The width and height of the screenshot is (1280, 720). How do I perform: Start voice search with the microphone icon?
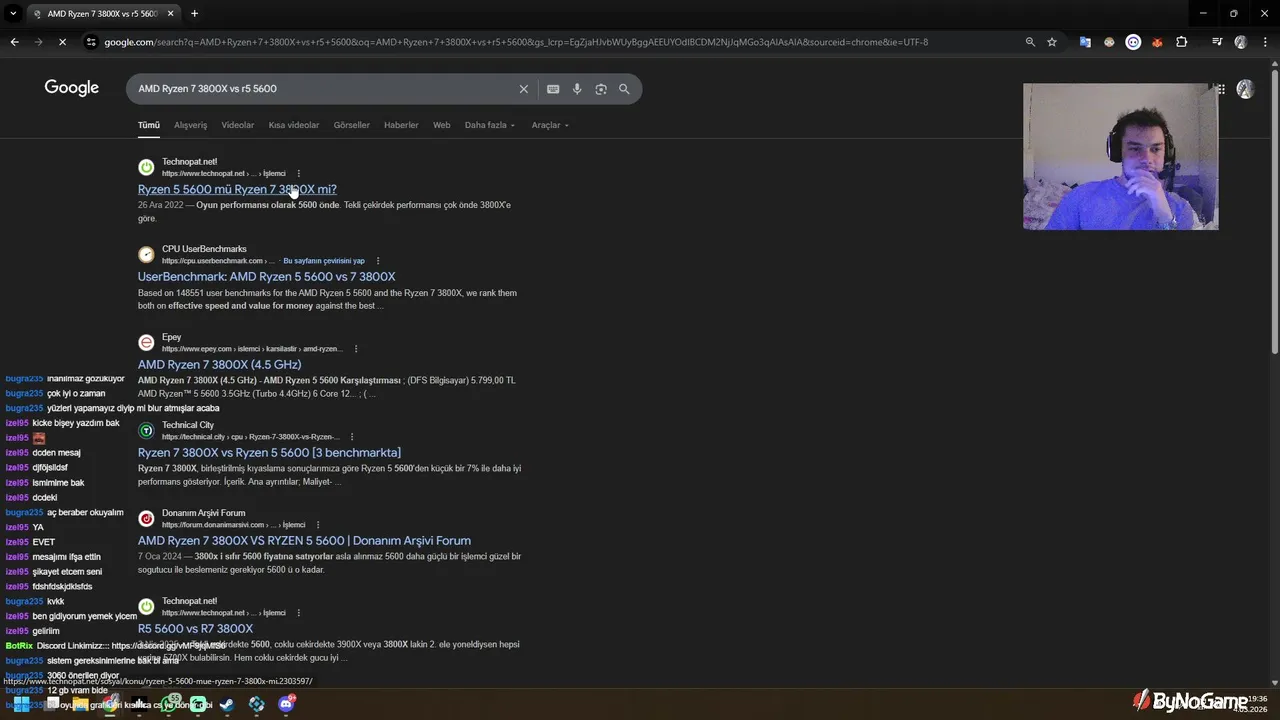(x=577, y=89)
